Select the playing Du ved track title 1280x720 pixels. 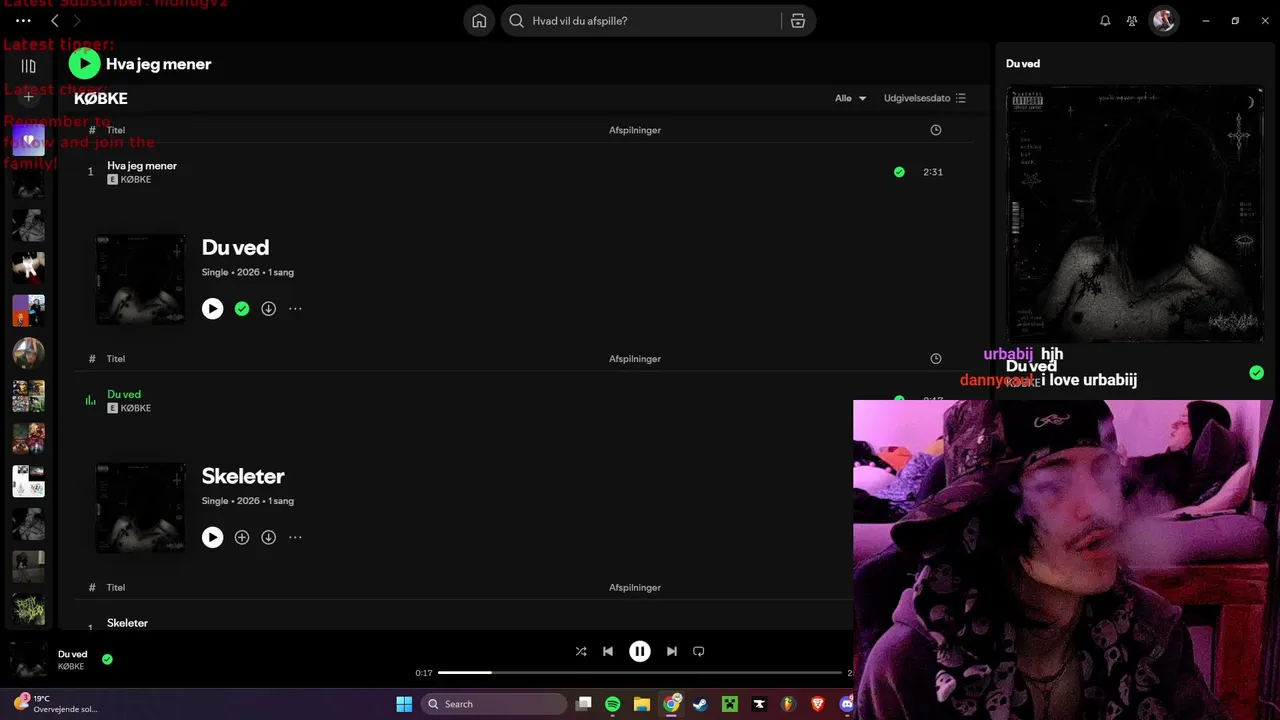[124, 394]
